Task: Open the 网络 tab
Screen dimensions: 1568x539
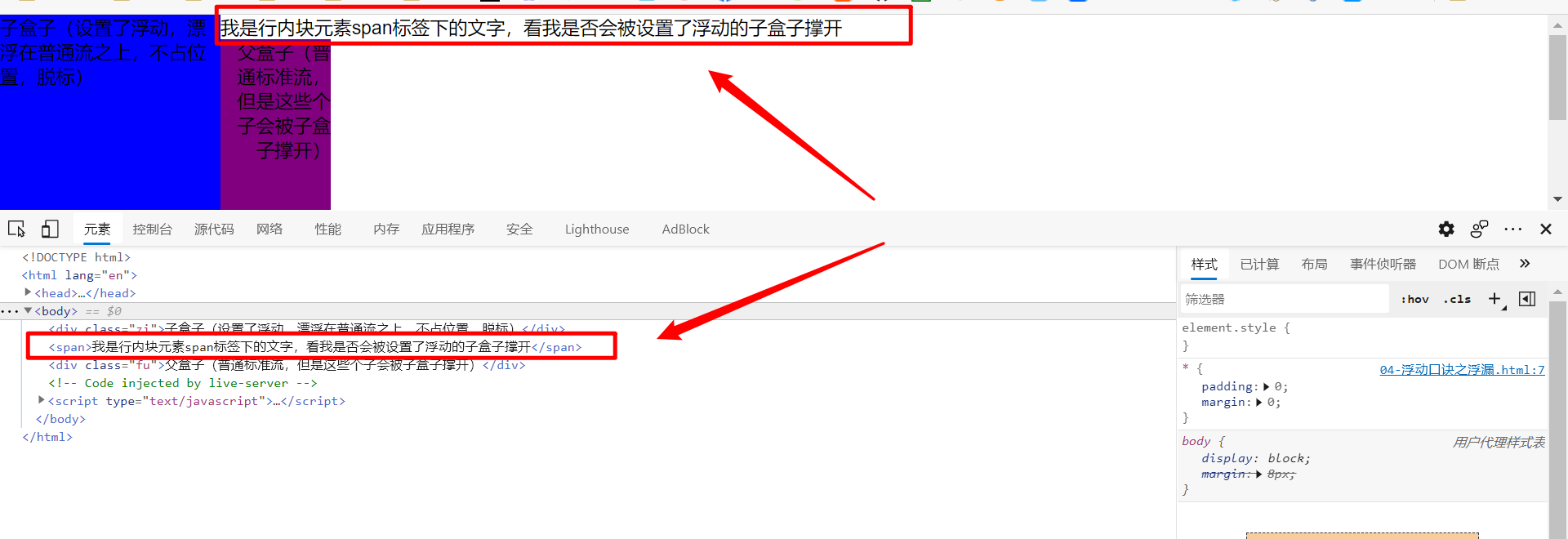Action: [x=269, y=229]
